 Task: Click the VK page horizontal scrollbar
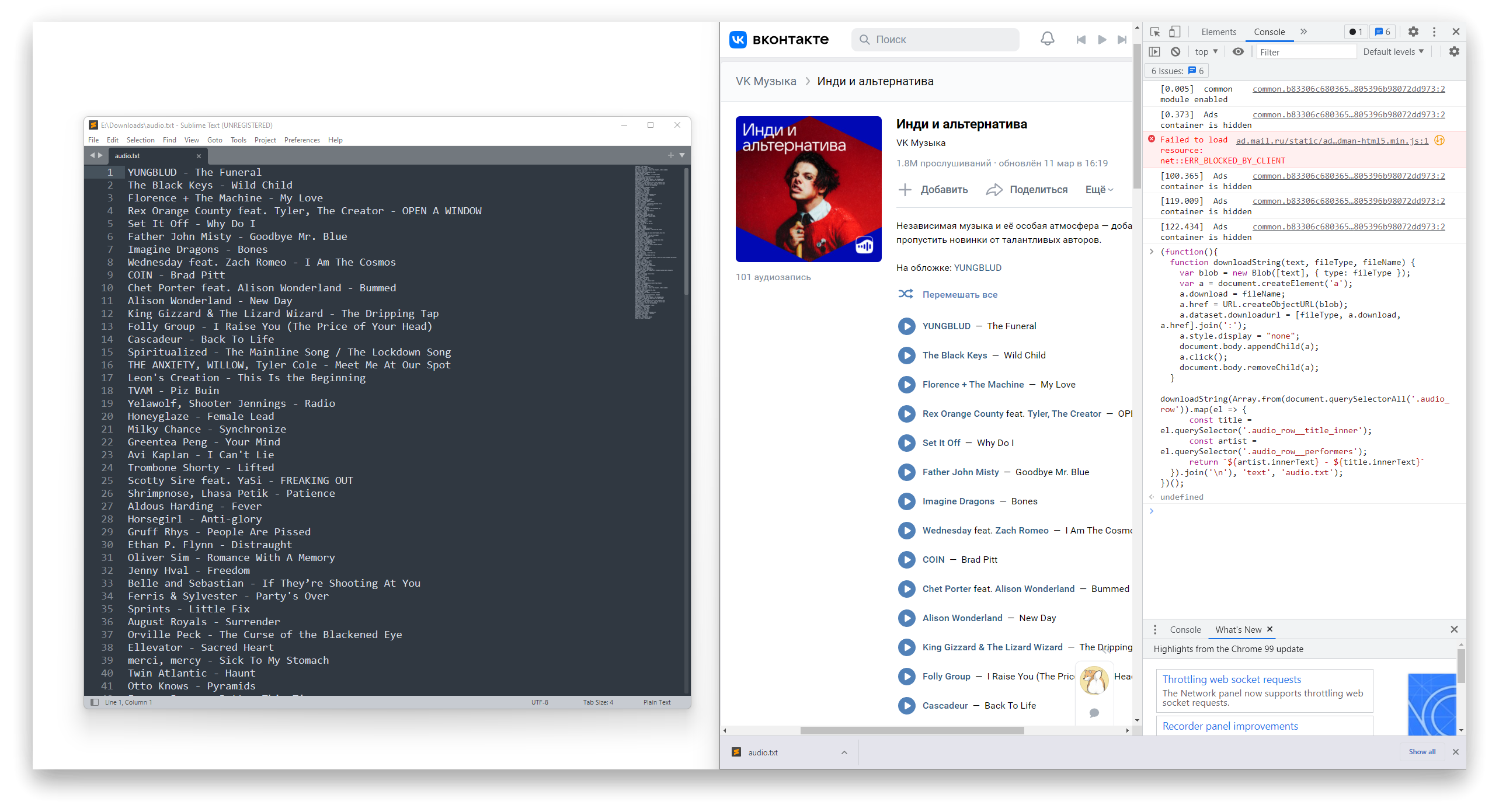(x=912, y=731)
